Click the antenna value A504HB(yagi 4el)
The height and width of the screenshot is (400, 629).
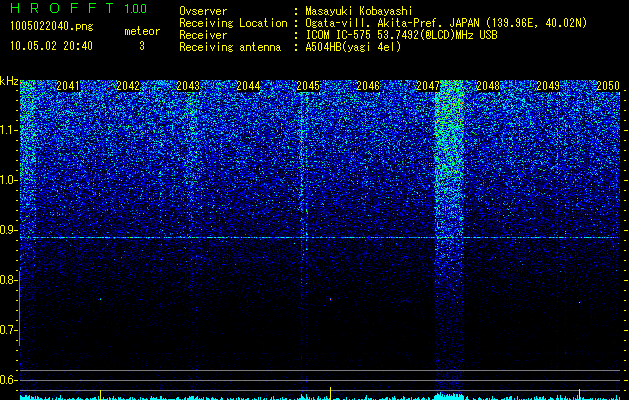(353, 47)
